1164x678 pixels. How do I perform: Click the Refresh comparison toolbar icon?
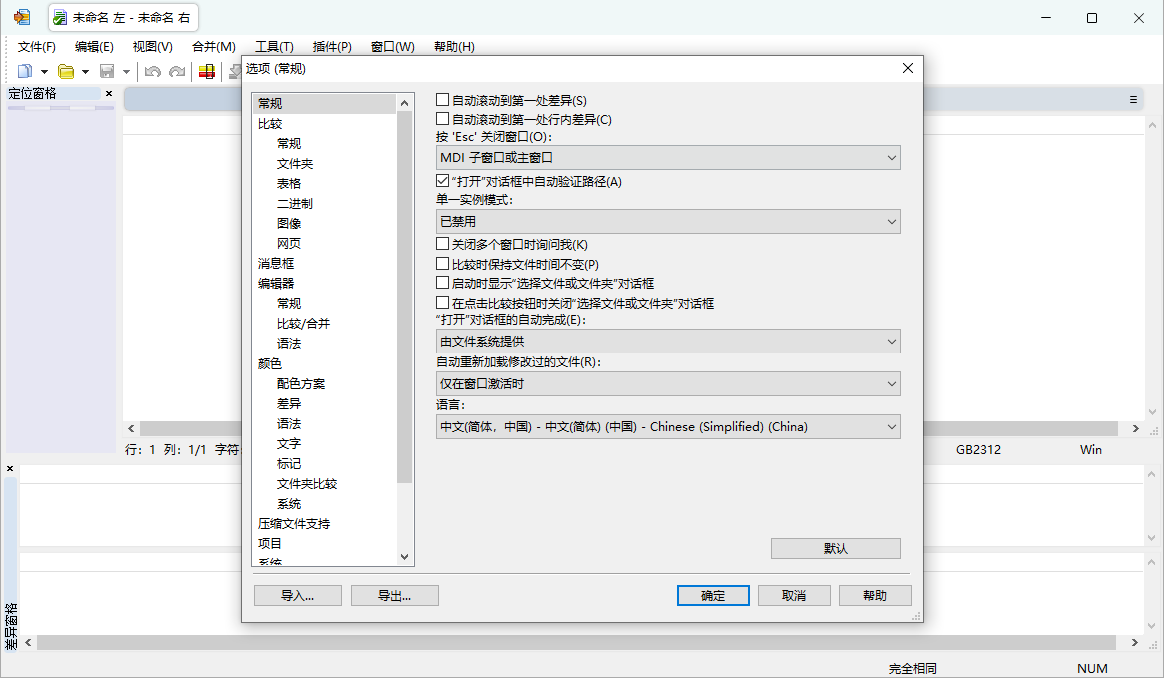[x=208, y=70]
